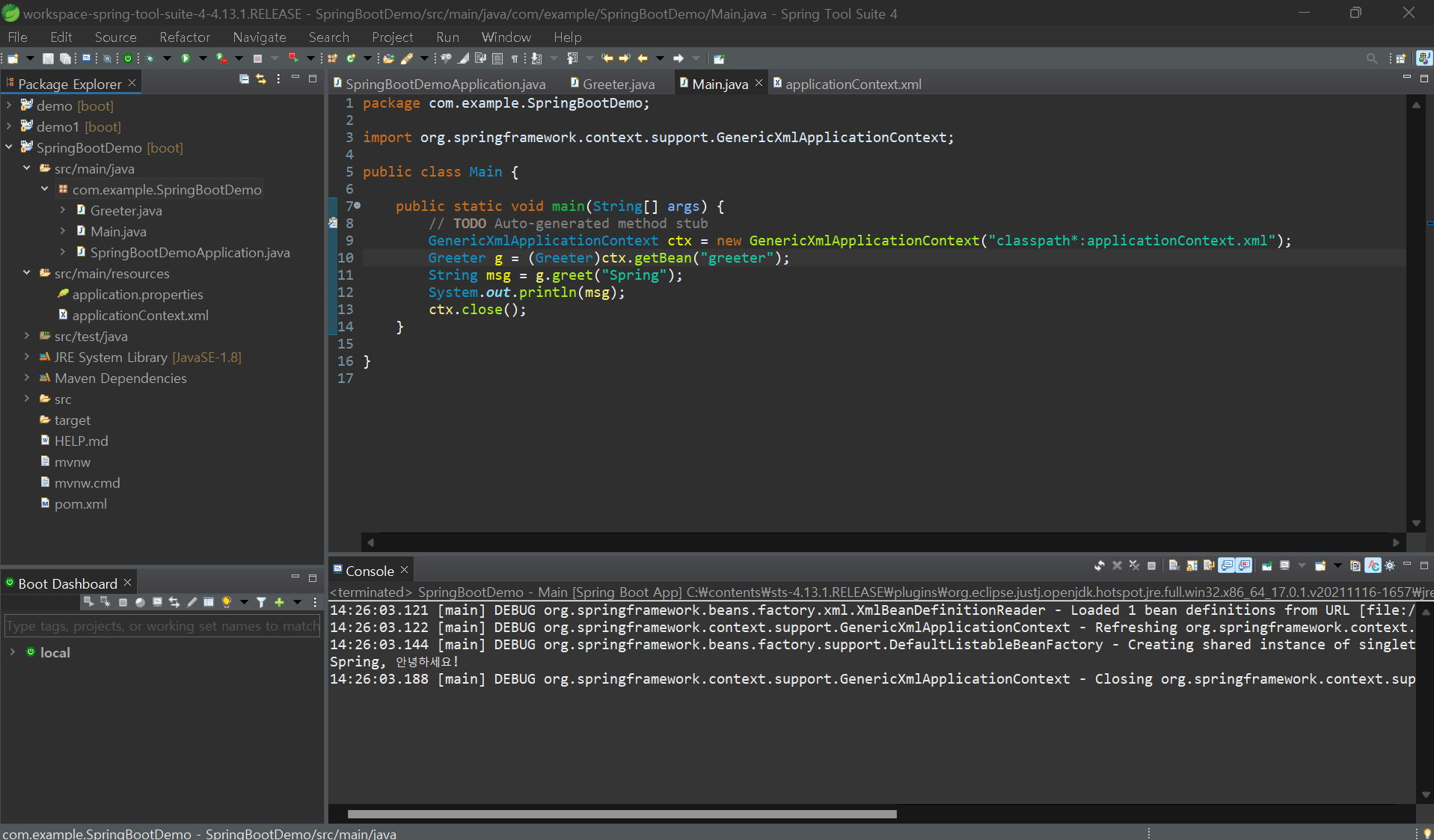Screen dimensions: 1434x840
Task: Click the collapse marker on line 7
Action: tap(358, 205)
